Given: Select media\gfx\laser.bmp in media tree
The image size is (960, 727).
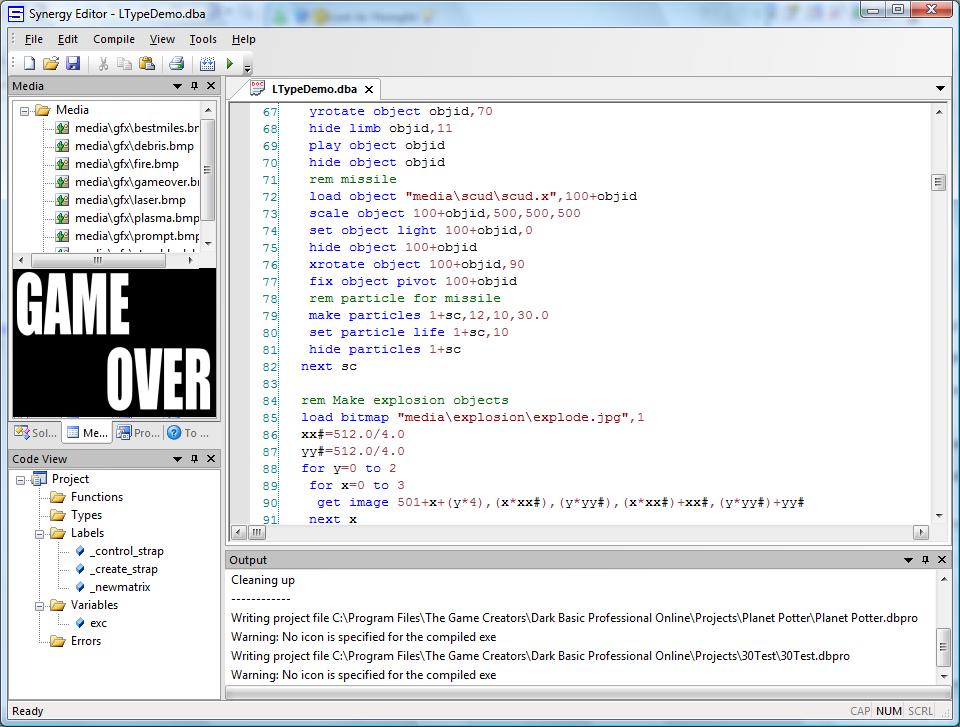Looking at the screenshot, I should click(x=130, y=200).
